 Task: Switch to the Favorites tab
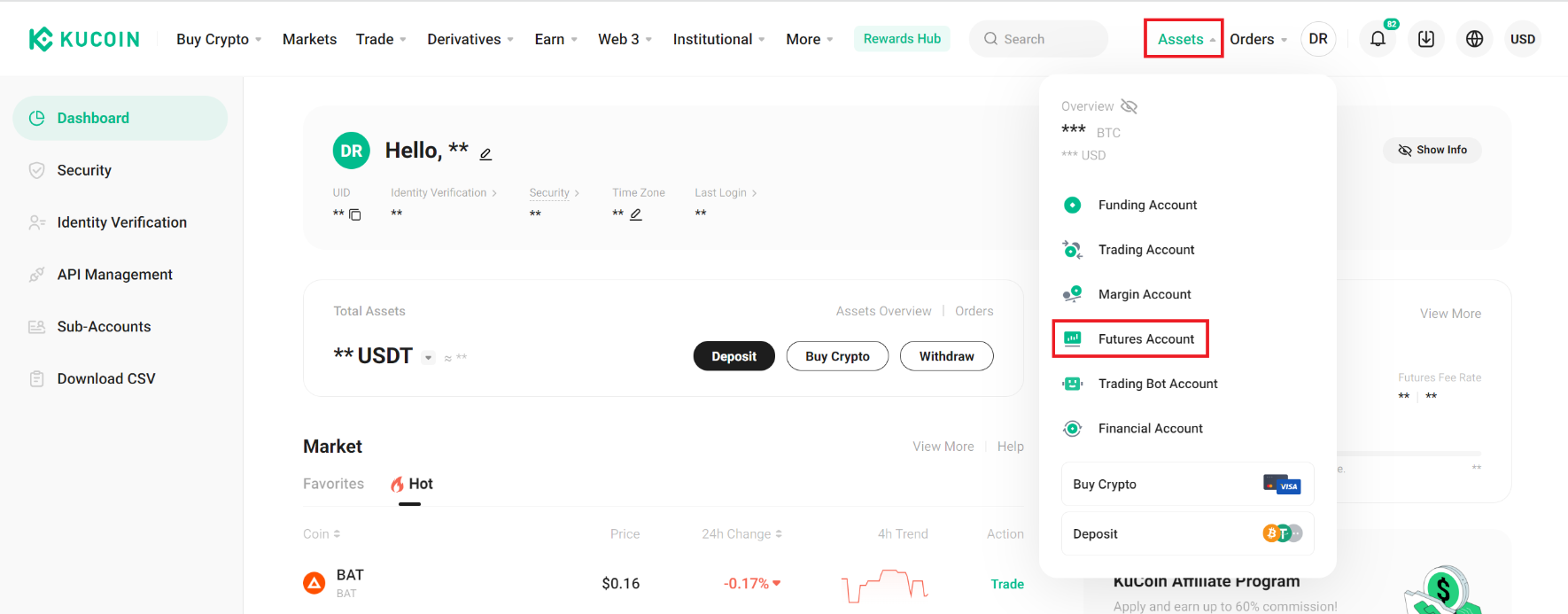tap(333, 484)
